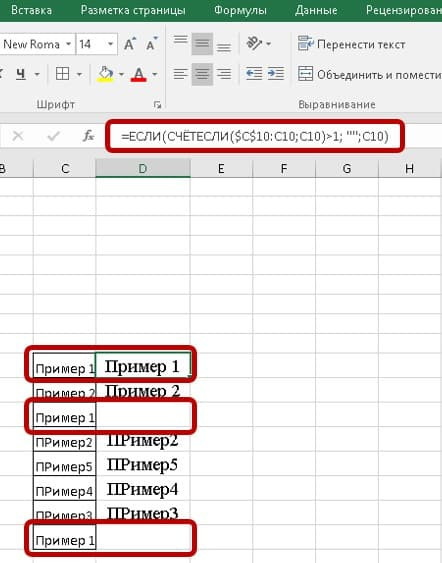Click Объединить и поместить merge button
This screenshot has height=563, width=442.
369,74
